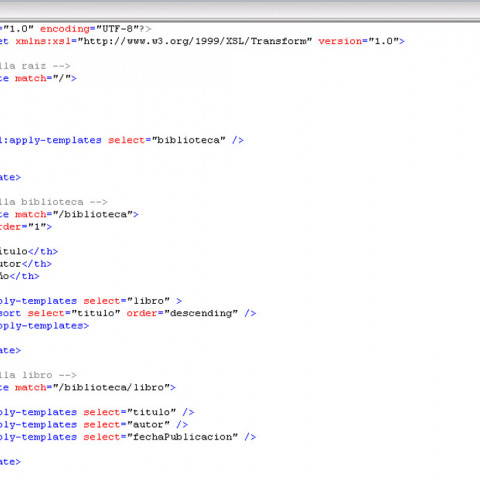Click the 'utor</th>' header line
480x480 pixels.
(26, 264)
